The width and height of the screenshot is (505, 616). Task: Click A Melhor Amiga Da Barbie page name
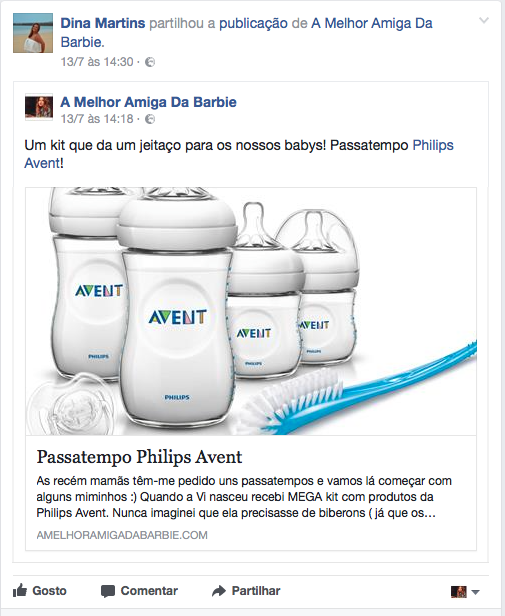click(149, 102)
